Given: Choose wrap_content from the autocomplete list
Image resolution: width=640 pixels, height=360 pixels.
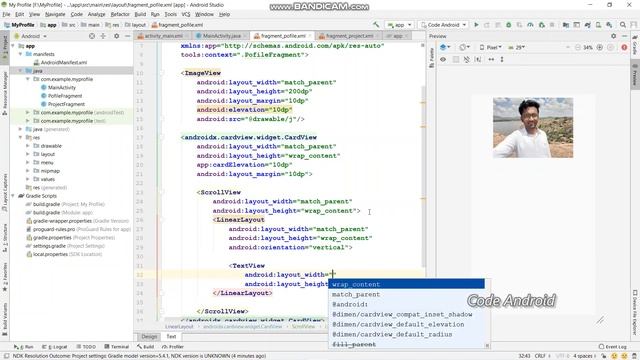Looking at the screenshot, I should [407, 284].
